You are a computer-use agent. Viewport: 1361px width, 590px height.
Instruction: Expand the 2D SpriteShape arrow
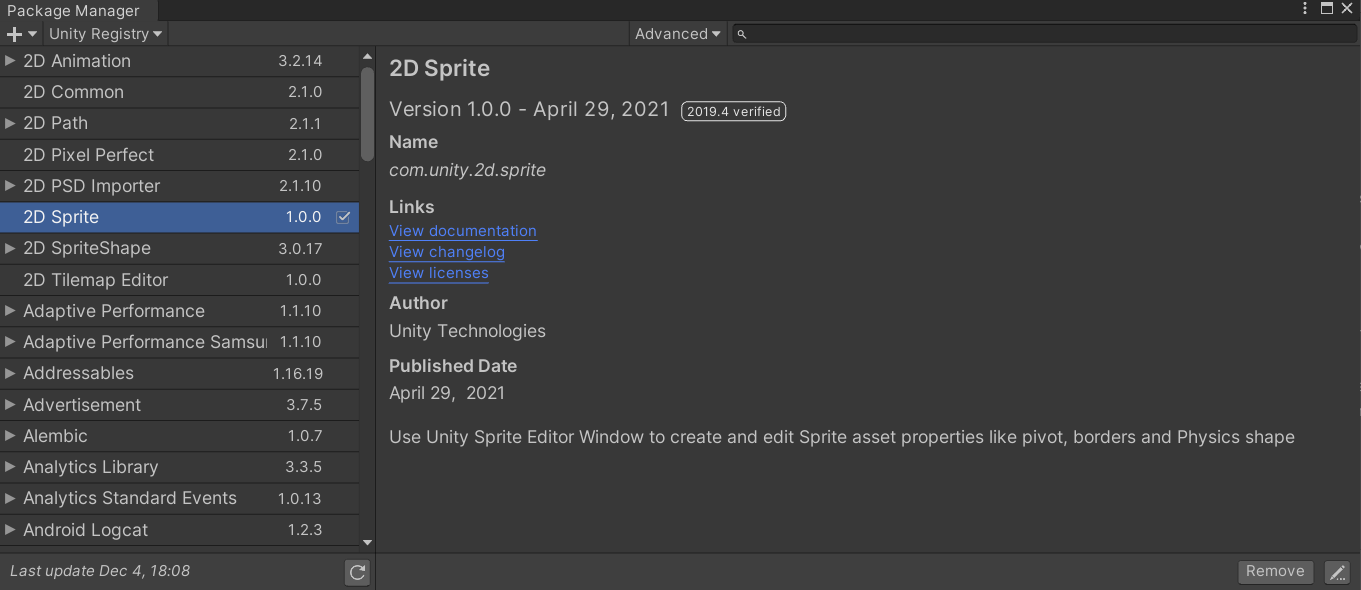click(10, 248)
